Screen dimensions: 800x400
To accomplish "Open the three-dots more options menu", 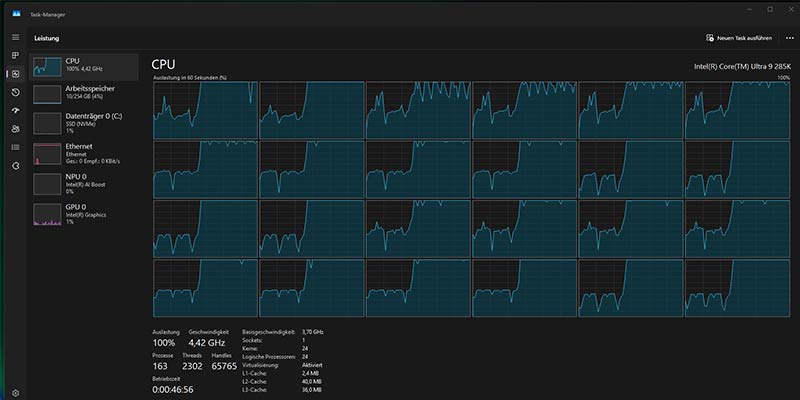I will (x=790, y=38).
